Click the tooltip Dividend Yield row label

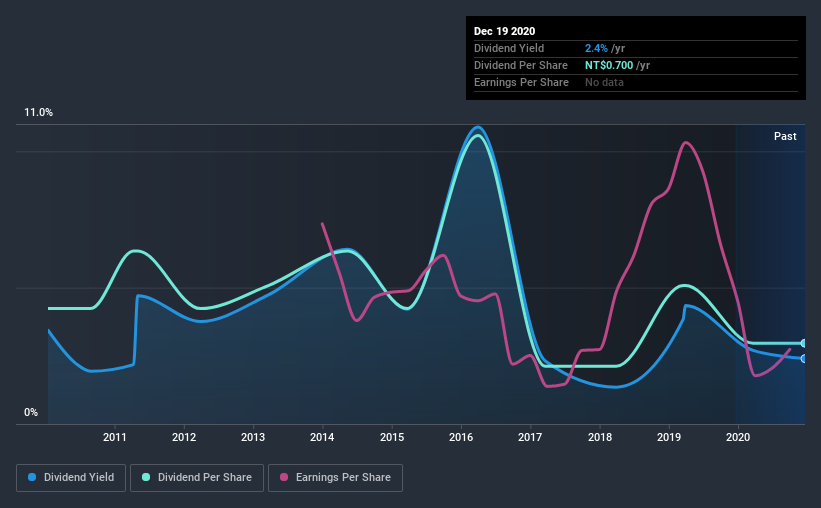pos(509,48)
